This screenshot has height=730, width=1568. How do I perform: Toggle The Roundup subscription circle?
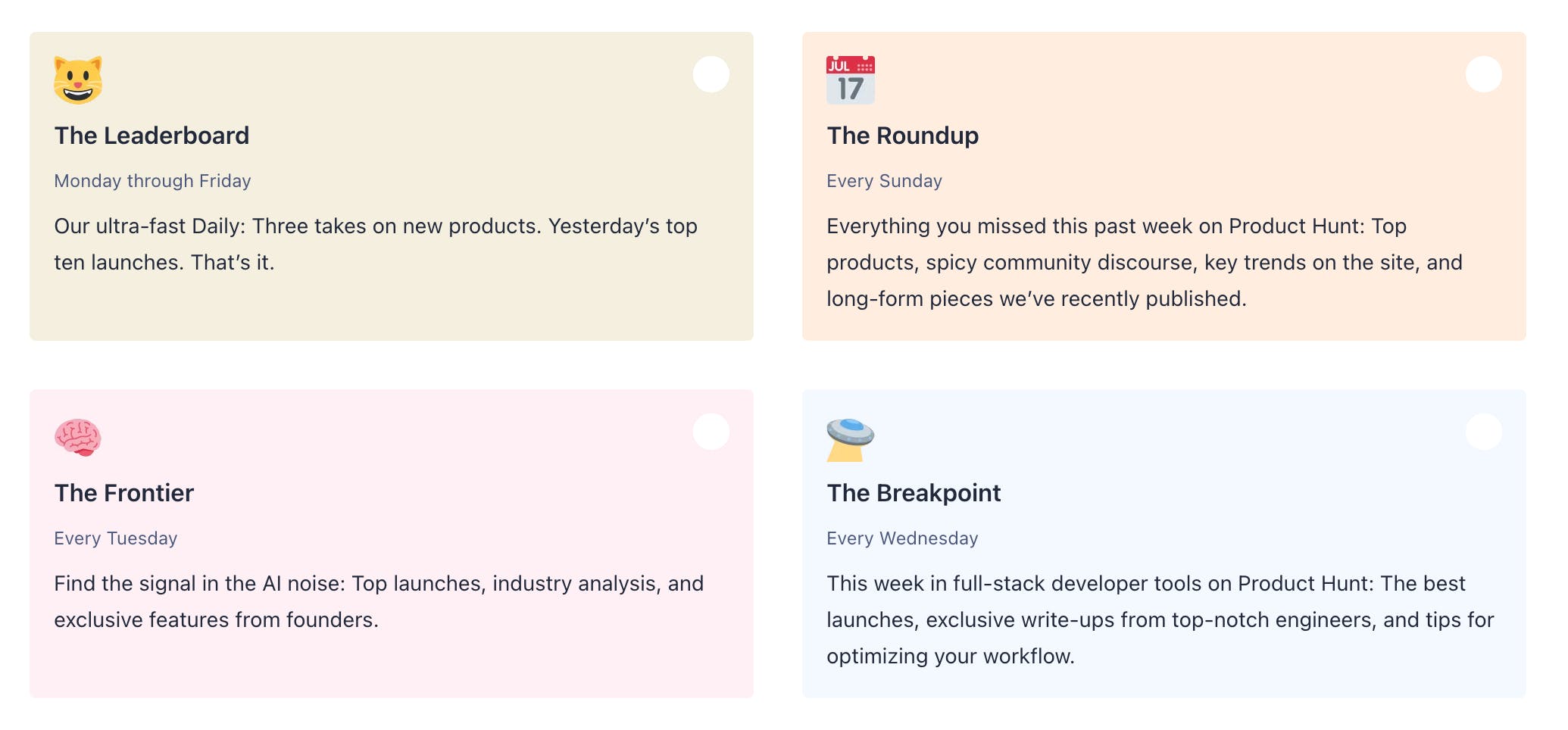coord(1483,74)
